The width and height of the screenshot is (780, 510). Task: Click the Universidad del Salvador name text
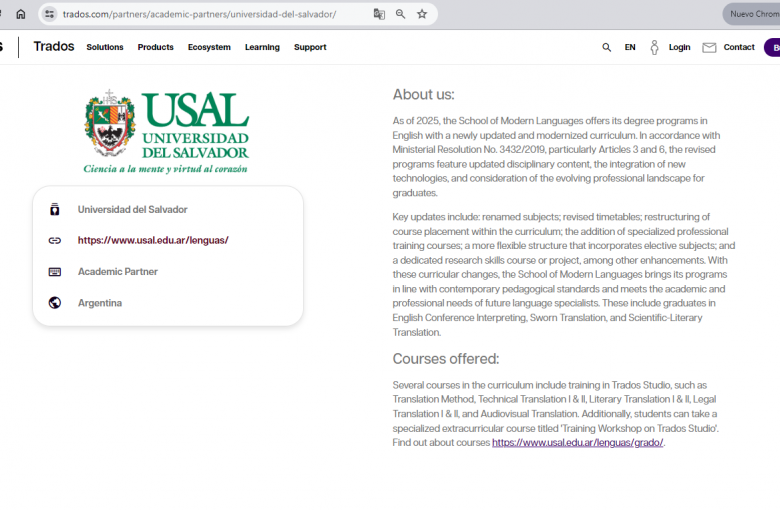[132, 209]
